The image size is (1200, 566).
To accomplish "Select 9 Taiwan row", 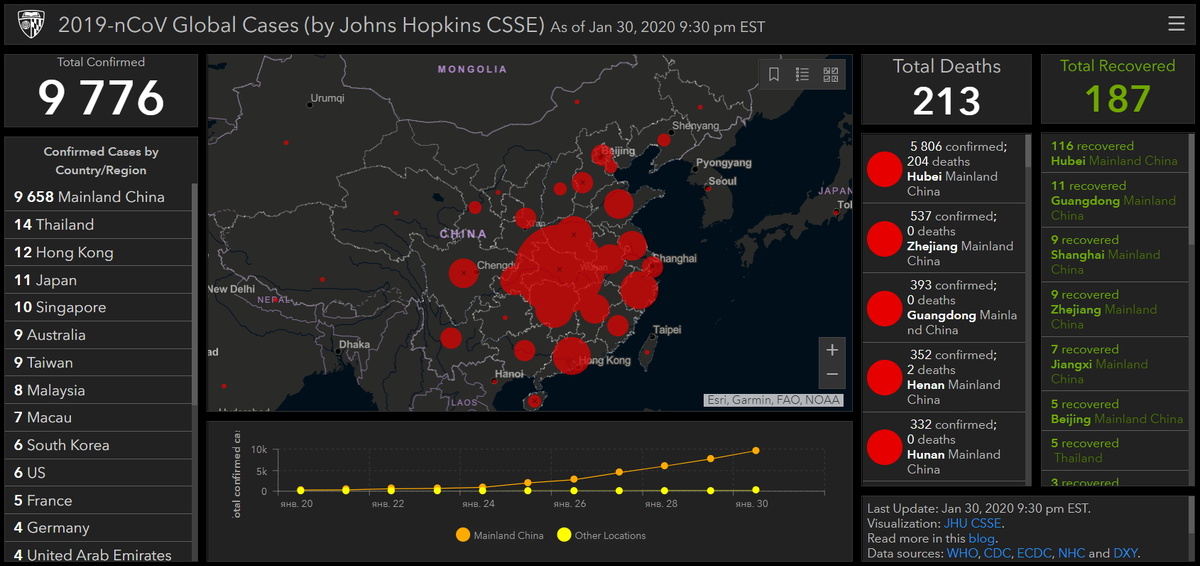I will click(97, 362).
